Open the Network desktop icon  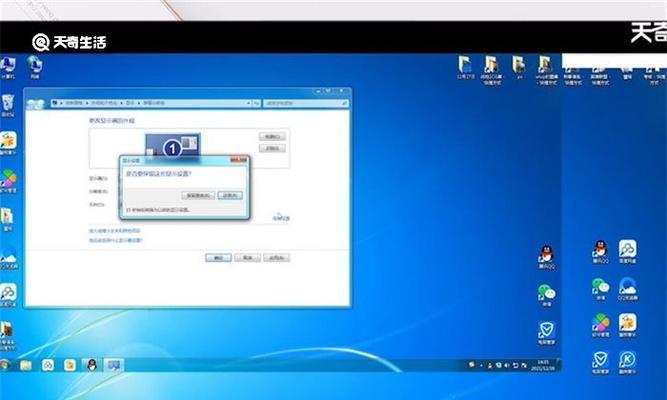(34, 67)
